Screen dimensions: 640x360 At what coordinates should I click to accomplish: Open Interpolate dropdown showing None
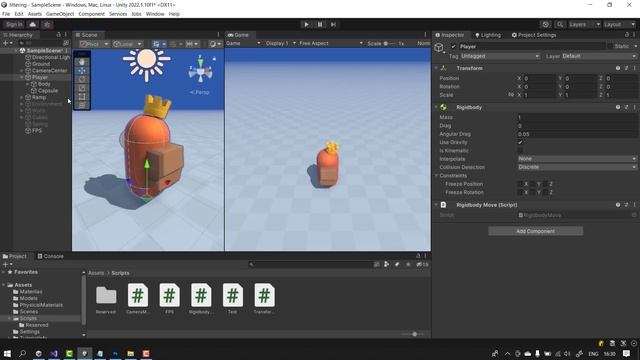[x=577, y=159]
